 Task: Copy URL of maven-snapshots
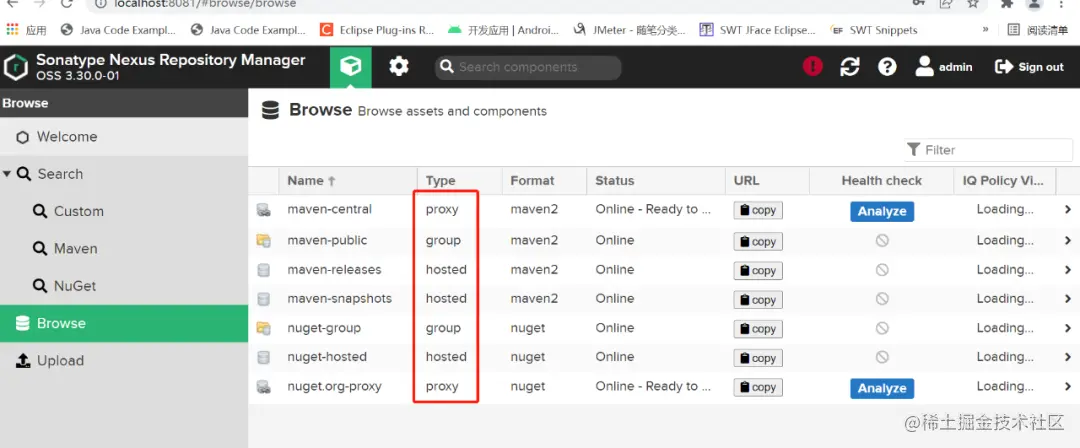click(x=758, y=300)
